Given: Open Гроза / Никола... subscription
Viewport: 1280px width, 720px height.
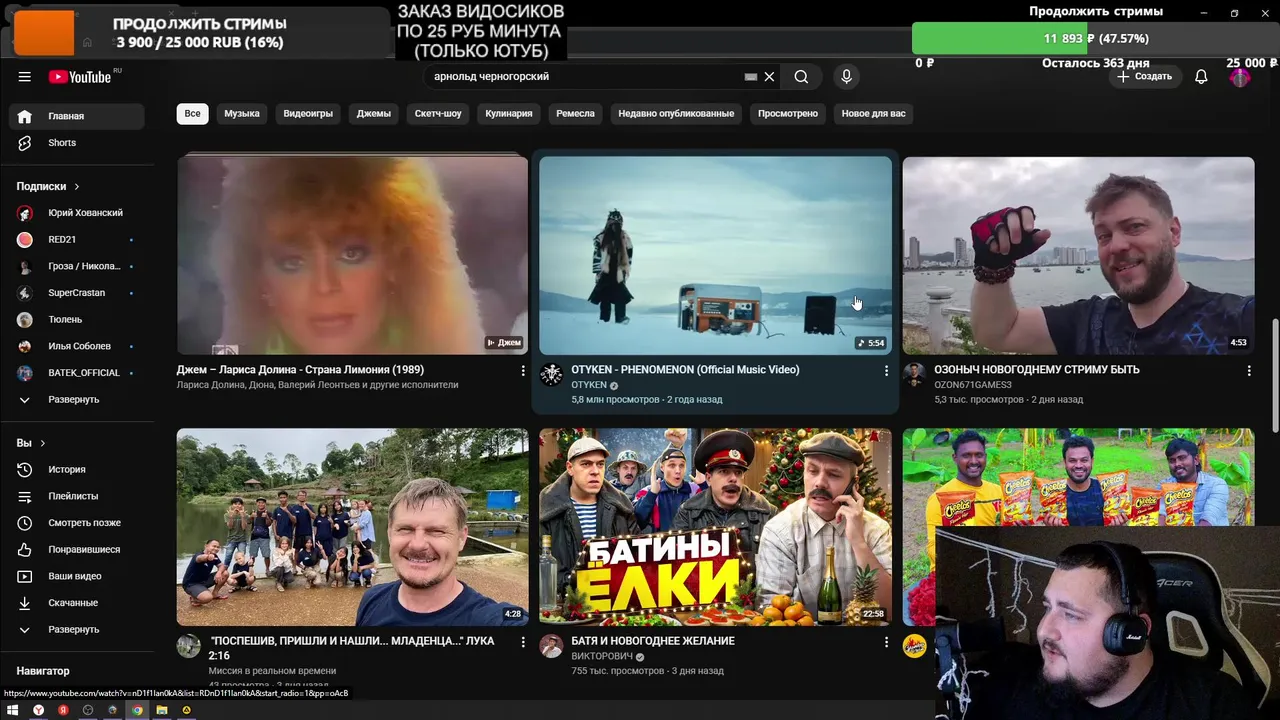Looking at the screenshot, I should pyautogui.click(x=77, y=267).
